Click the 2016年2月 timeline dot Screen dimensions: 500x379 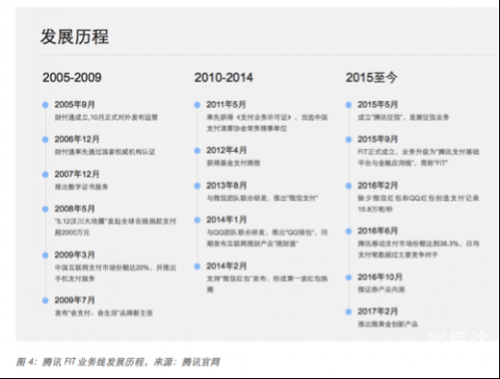(x=349, y=186)
